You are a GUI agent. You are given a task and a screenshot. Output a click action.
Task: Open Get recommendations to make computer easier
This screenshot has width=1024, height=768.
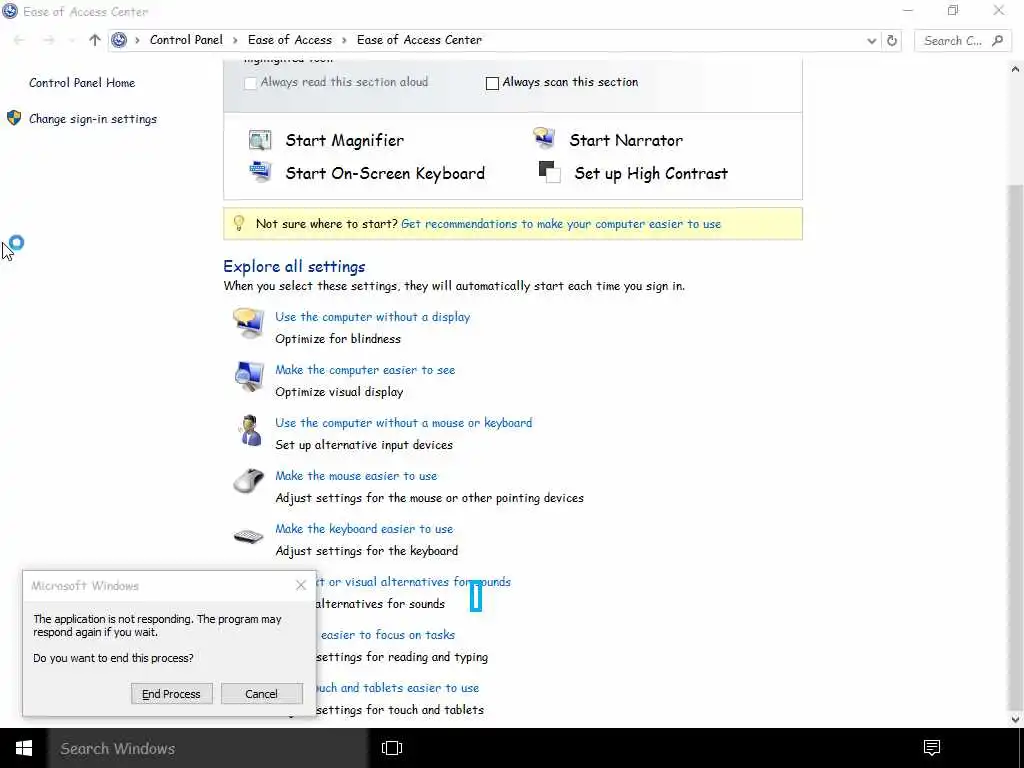click(561, 224)
